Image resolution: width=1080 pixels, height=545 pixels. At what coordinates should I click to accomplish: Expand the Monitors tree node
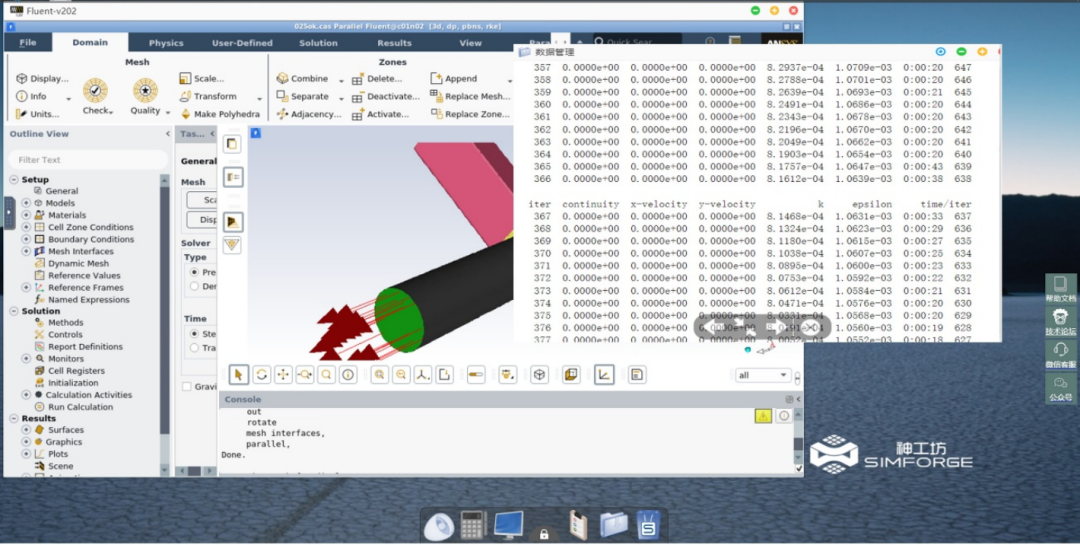[x=26, y=359]
